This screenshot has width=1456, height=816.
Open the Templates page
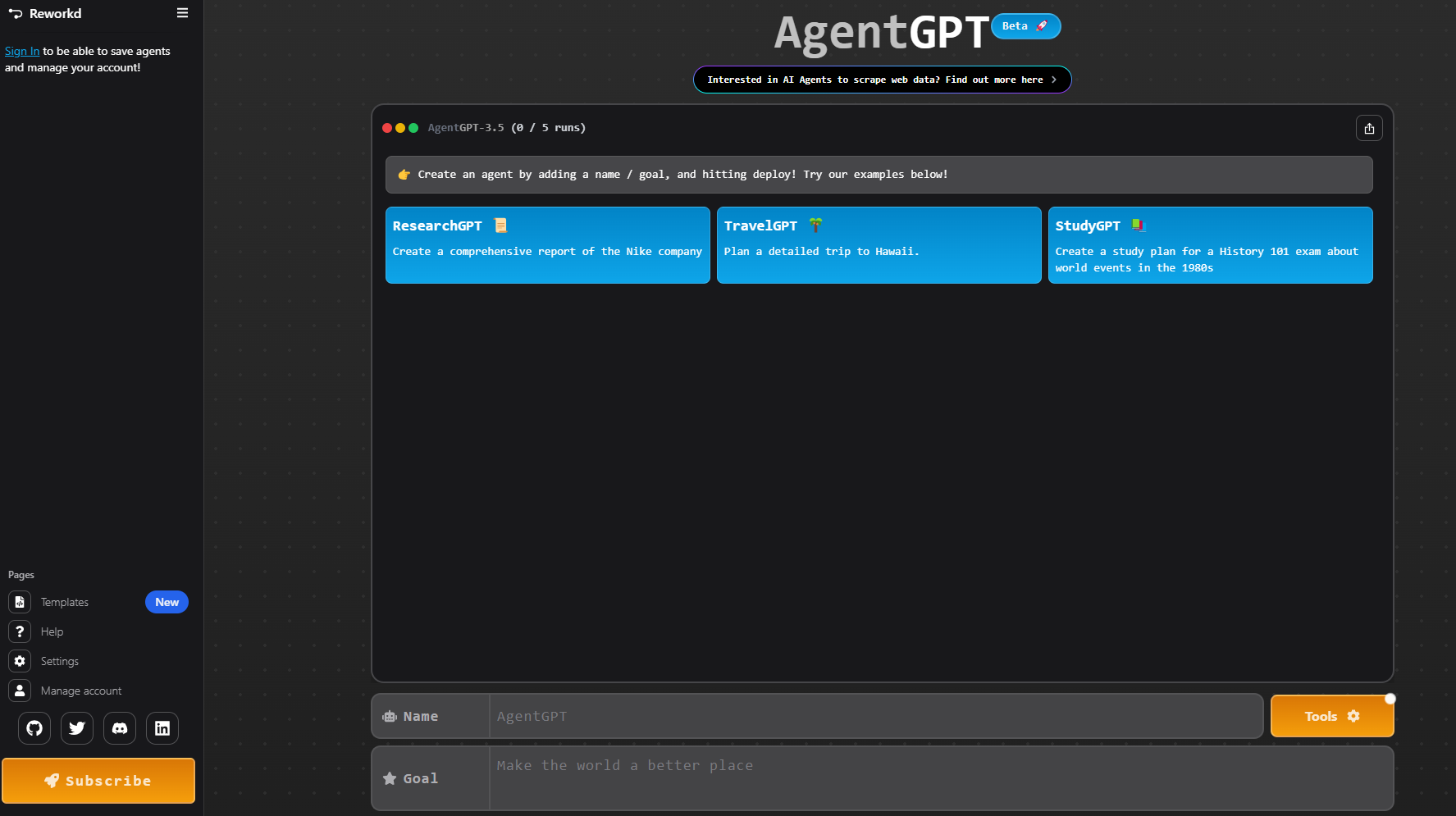65,602
